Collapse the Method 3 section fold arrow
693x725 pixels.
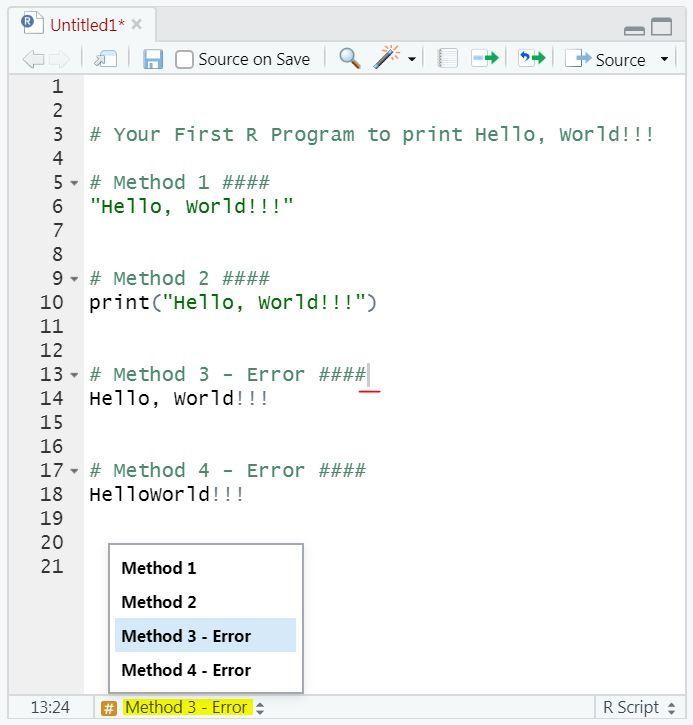tap(74, 375)
